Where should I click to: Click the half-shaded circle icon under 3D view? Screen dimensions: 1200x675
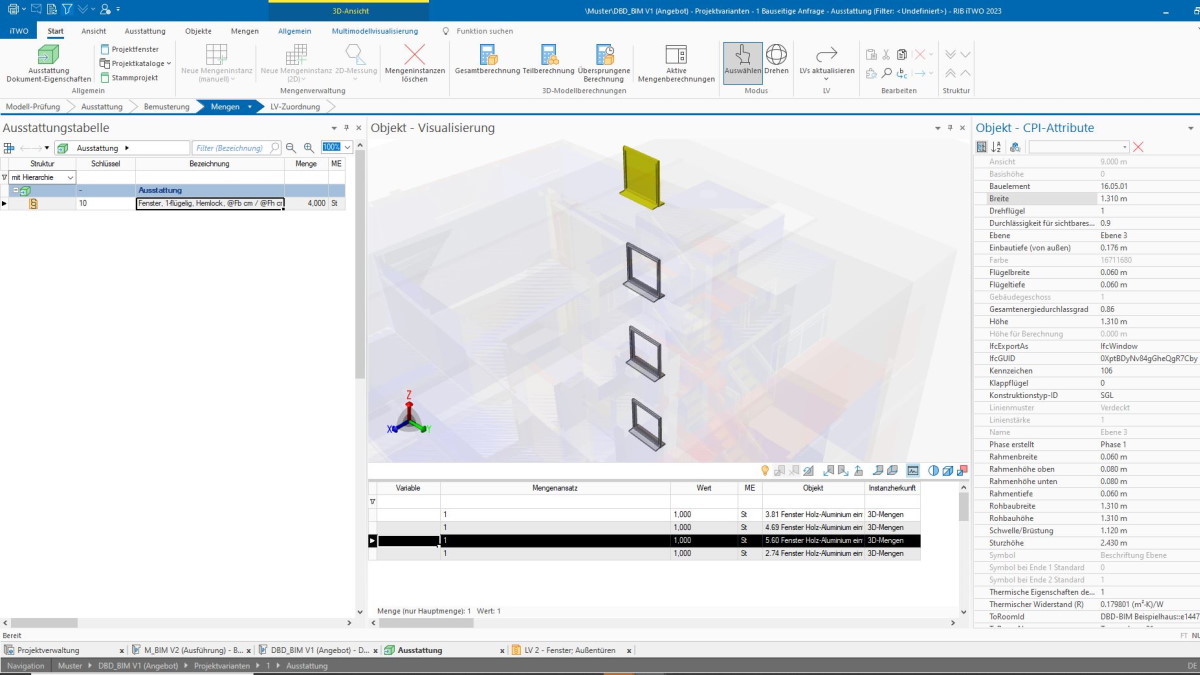point(933,470)
